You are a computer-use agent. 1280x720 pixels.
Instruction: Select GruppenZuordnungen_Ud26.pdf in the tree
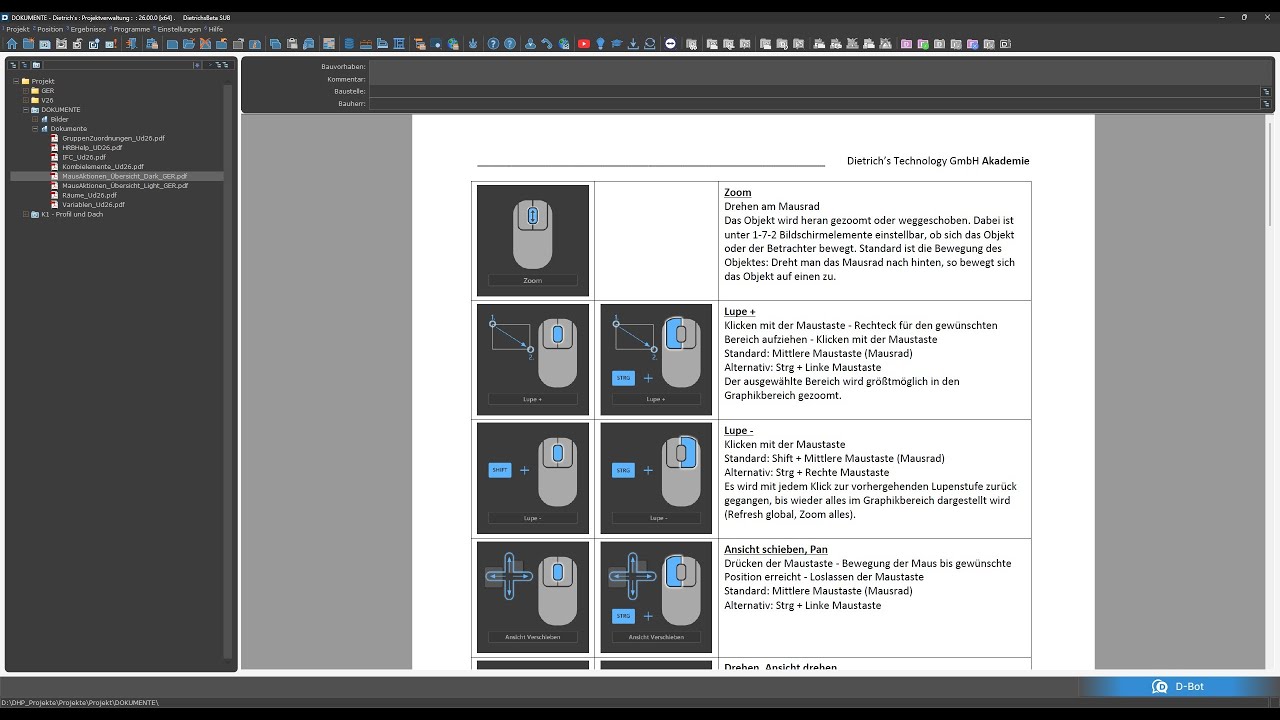coord(113,138)
